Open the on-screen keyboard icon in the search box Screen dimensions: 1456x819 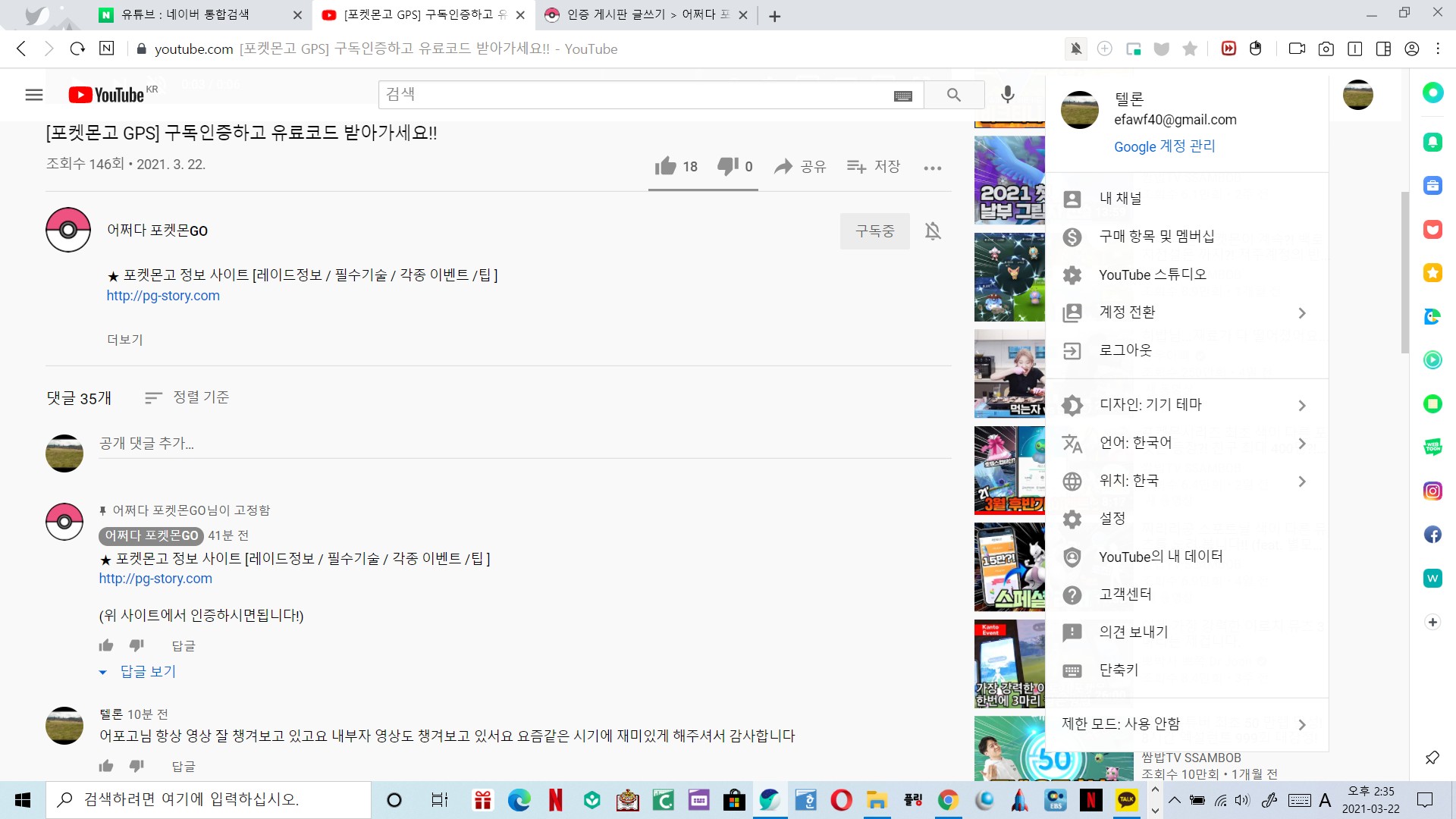[902, 96]
